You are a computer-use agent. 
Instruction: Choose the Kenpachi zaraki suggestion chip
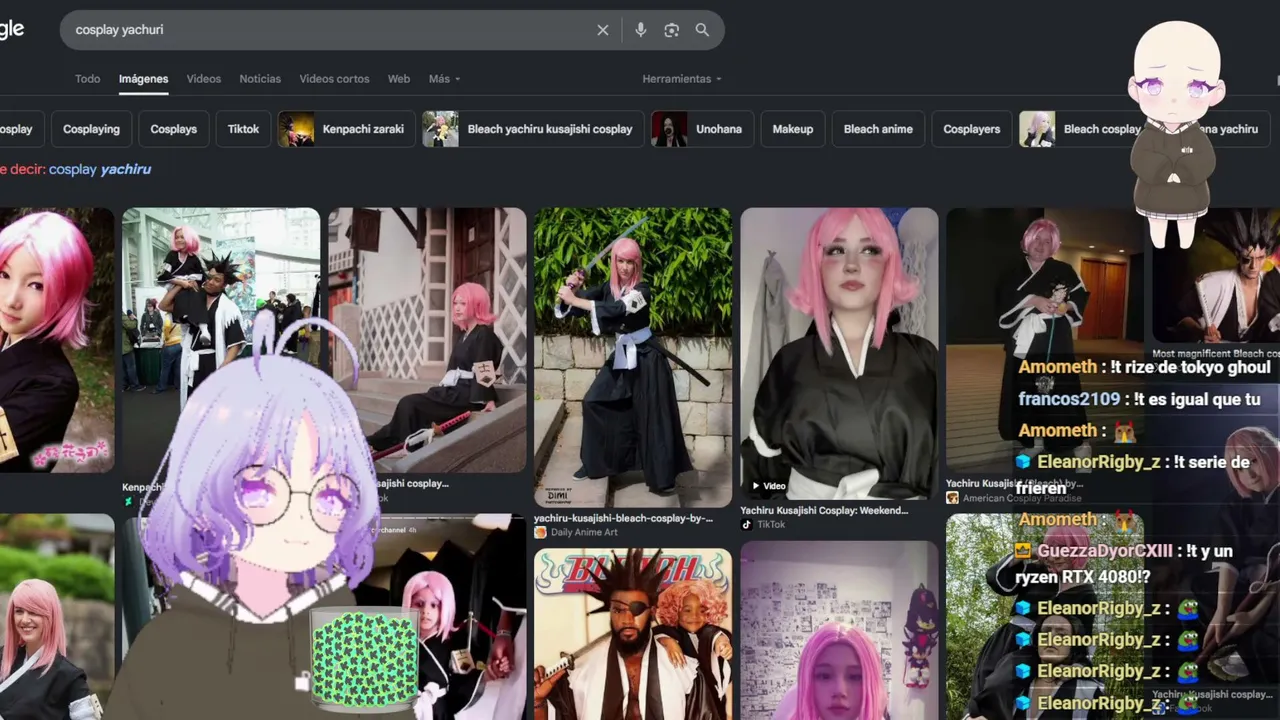pos(347,129)
